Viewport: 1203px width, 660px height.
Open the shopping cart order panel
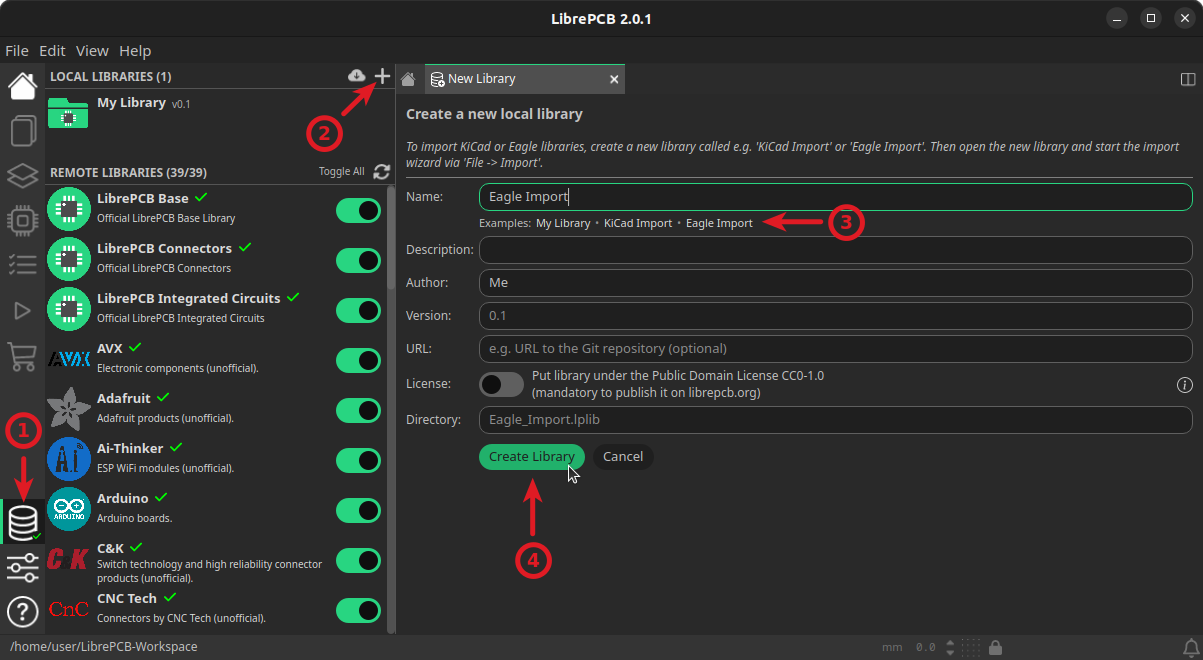click(x=22, y=355)
